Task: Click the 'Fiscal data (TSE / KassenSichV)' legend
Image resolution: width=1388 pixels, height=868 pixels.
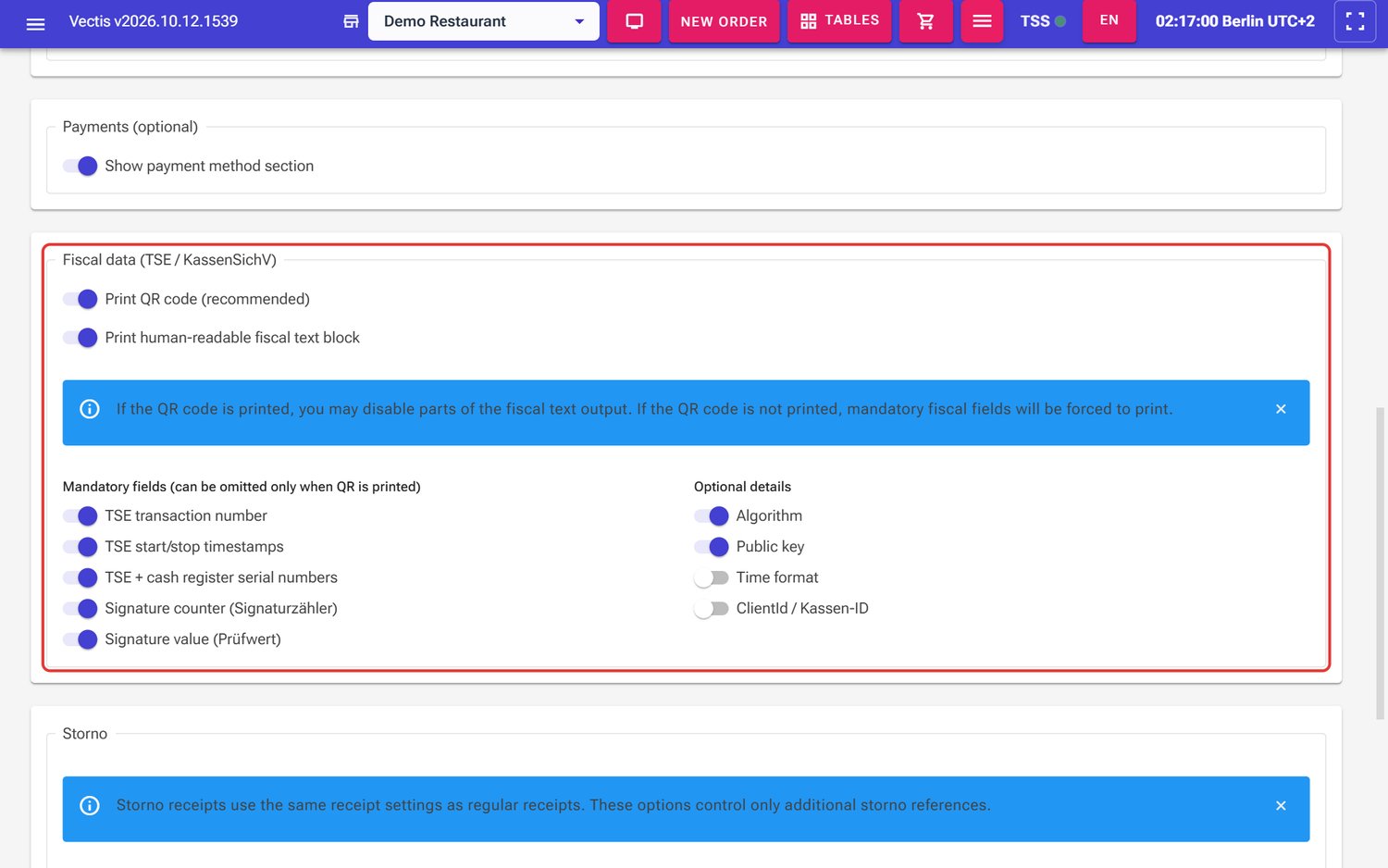Action: (x=169, y=260)
